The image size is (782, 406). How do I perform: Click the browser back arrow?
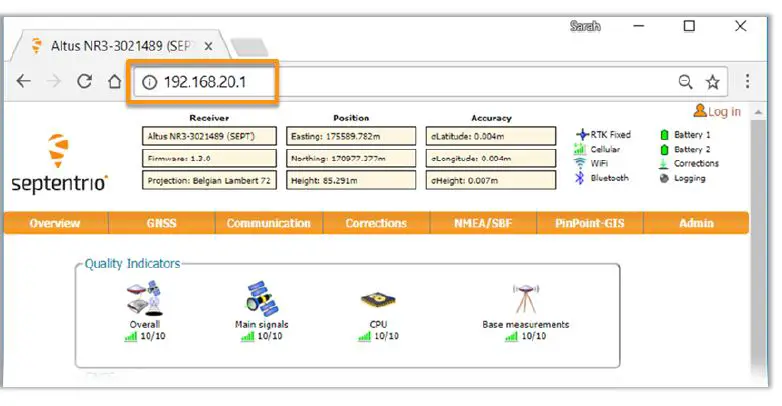pos(23,81)
